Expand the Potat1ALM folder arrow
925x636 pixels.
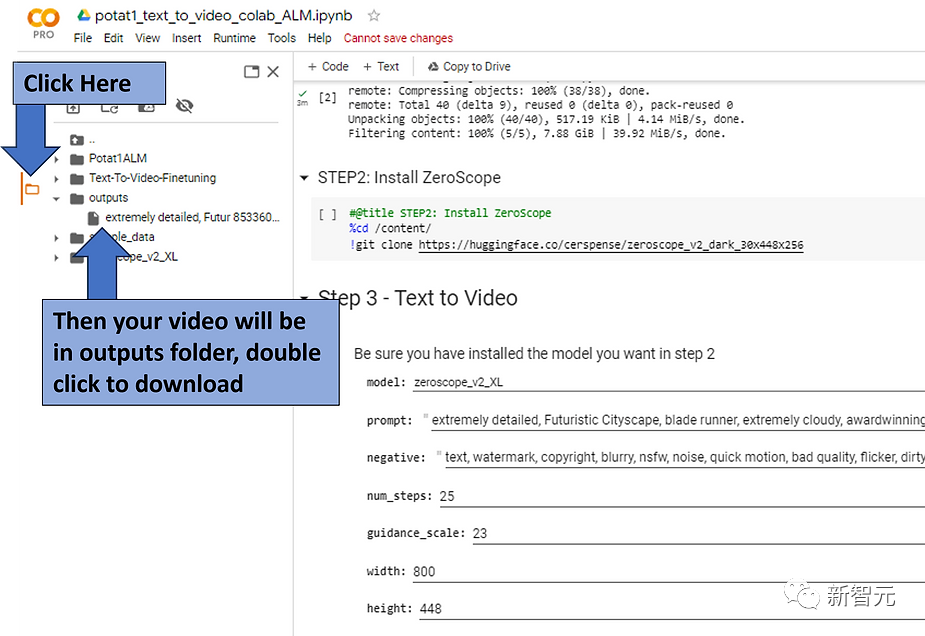(x=57, y=159)
